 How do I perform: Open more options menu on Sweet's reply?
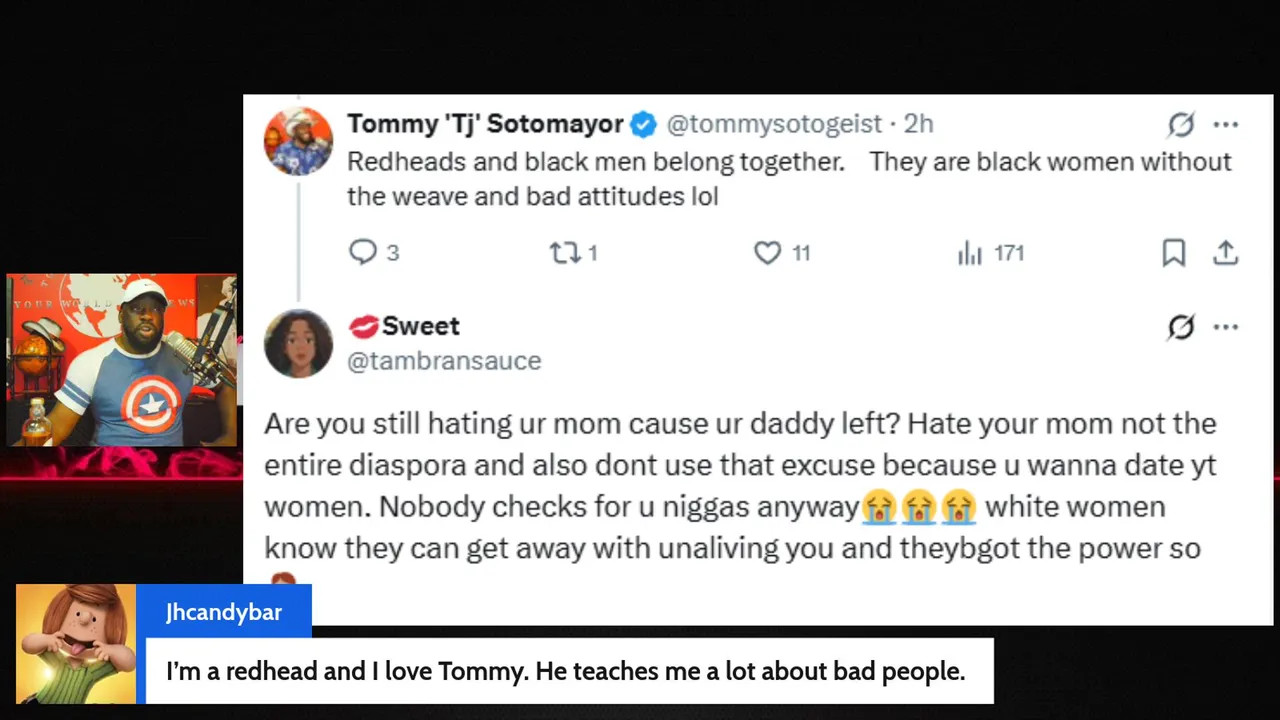1226,327
